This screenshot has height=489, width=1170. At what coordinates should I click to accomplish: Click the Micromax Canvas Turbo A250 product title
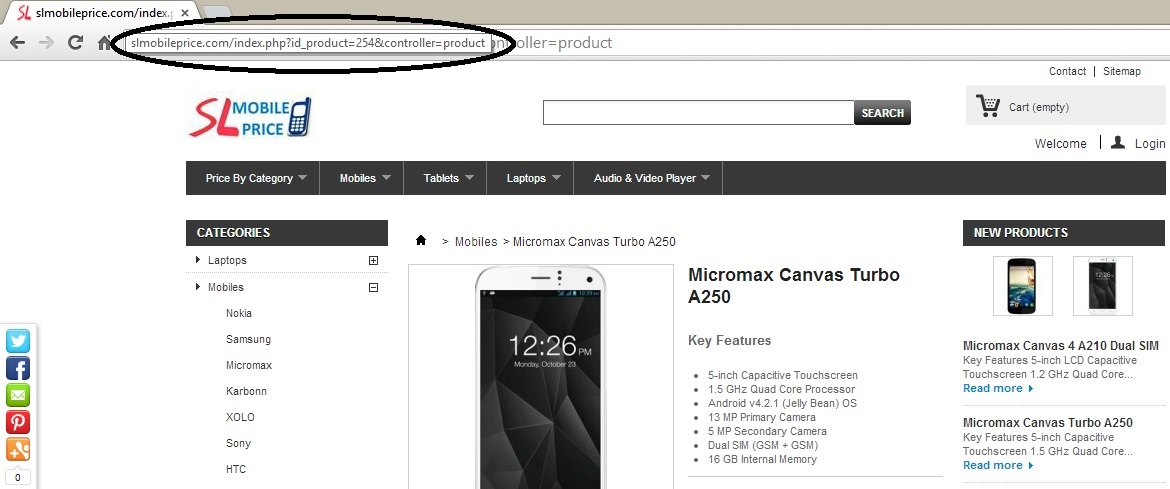pyautogui.click(x=794, y=286)
